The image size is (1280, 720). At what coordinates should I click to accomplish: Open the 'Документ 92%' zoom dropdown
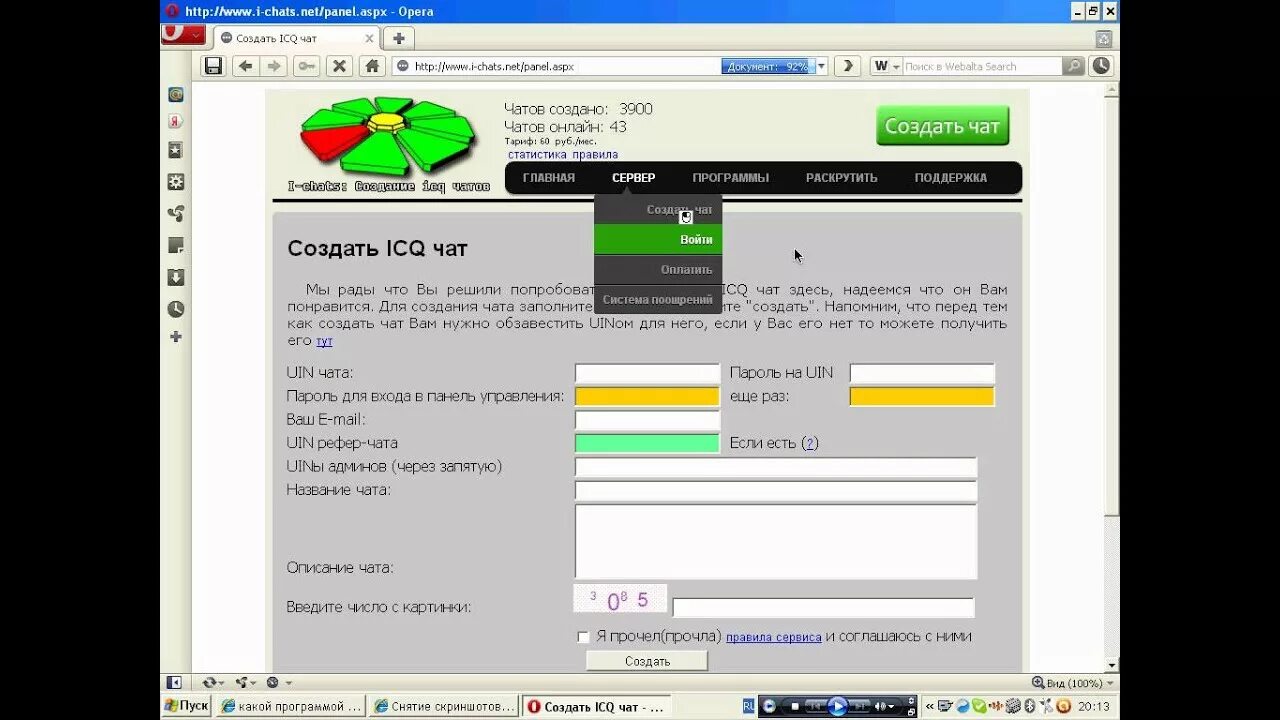[820, 66]
